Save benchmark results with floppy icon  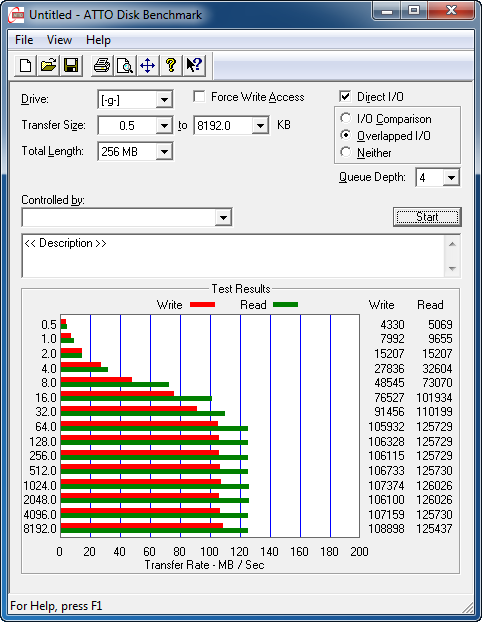(x=71, y=65)
